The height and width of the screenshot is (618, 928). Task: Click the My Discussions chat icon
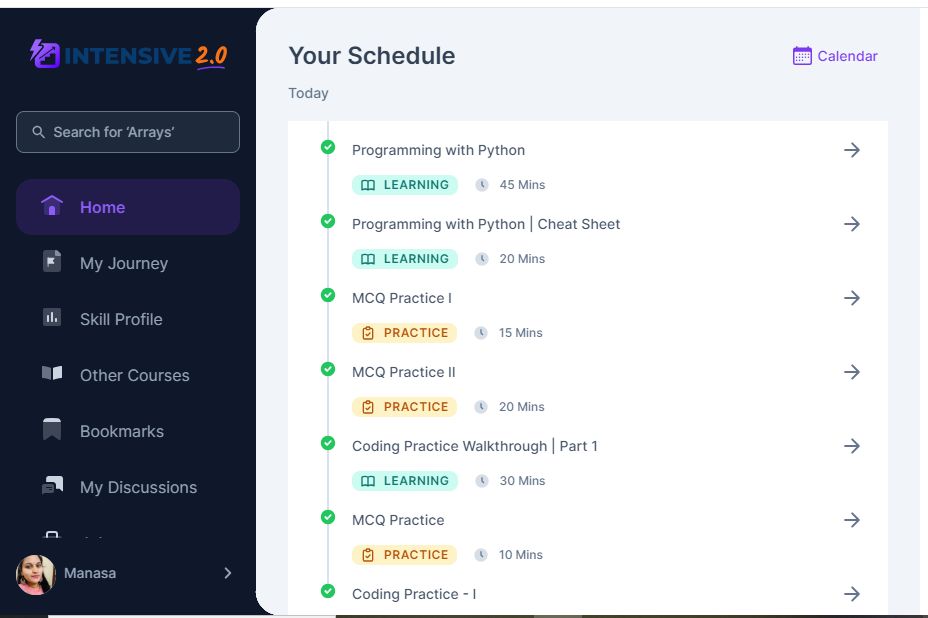[x=52, y=487]
